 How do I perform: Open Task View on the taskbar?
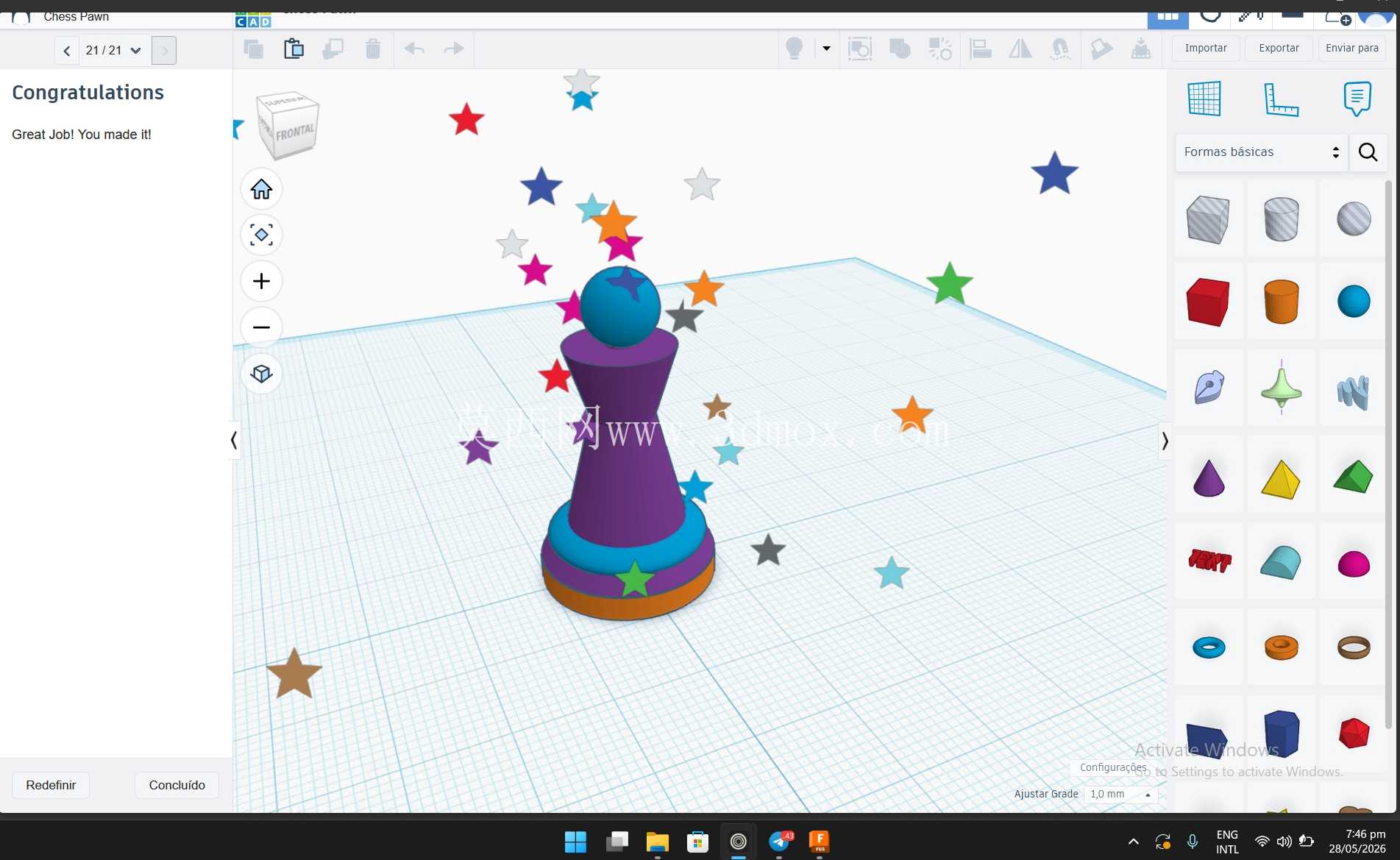tap(617, 842)
